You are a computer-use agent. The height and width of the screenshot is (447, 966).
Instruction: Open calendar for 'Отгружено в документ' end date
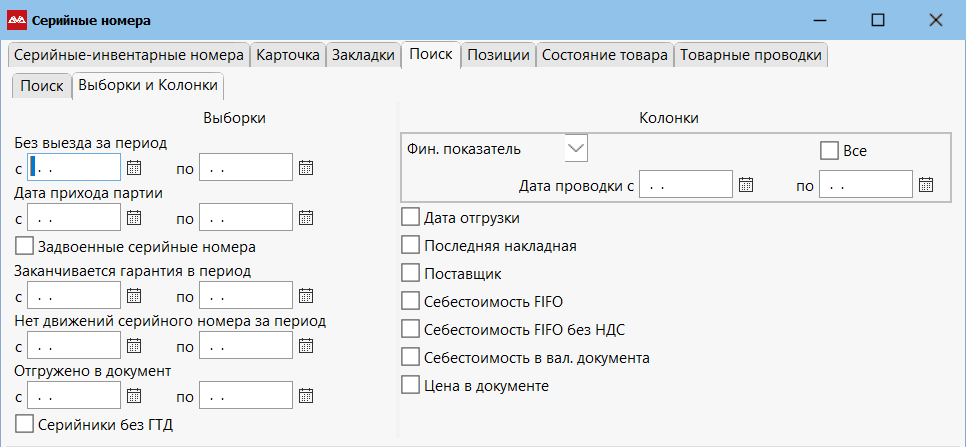[307, 396]
